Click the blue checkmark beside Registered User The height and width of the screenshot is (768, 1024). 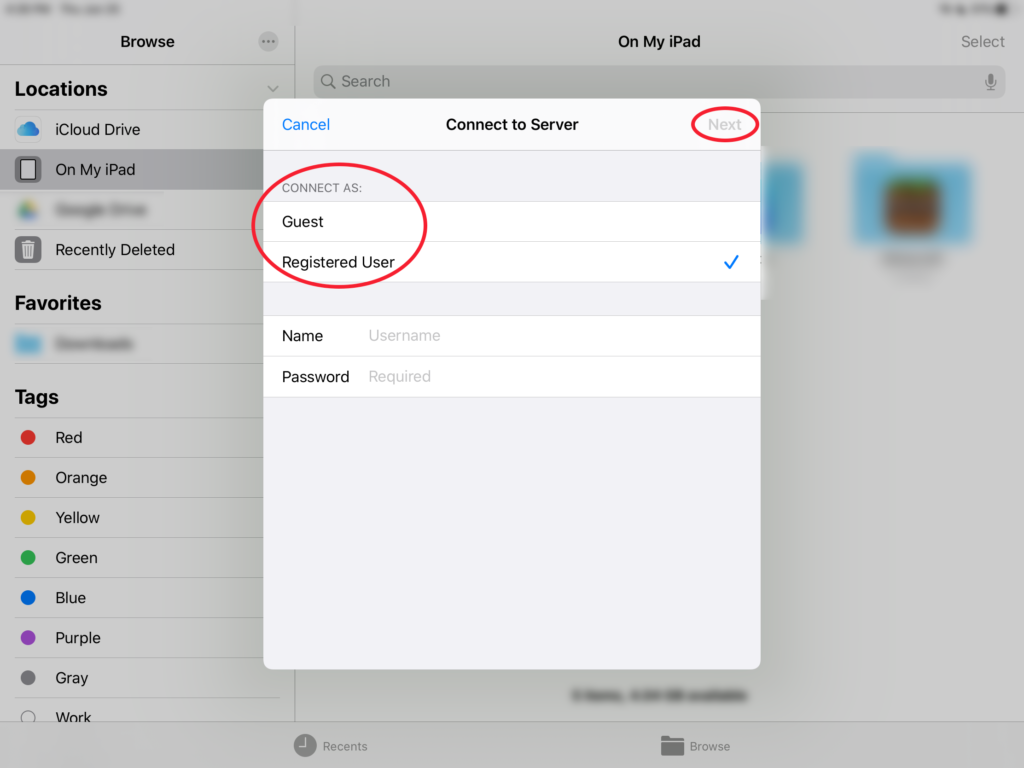[x=731, y=262]
